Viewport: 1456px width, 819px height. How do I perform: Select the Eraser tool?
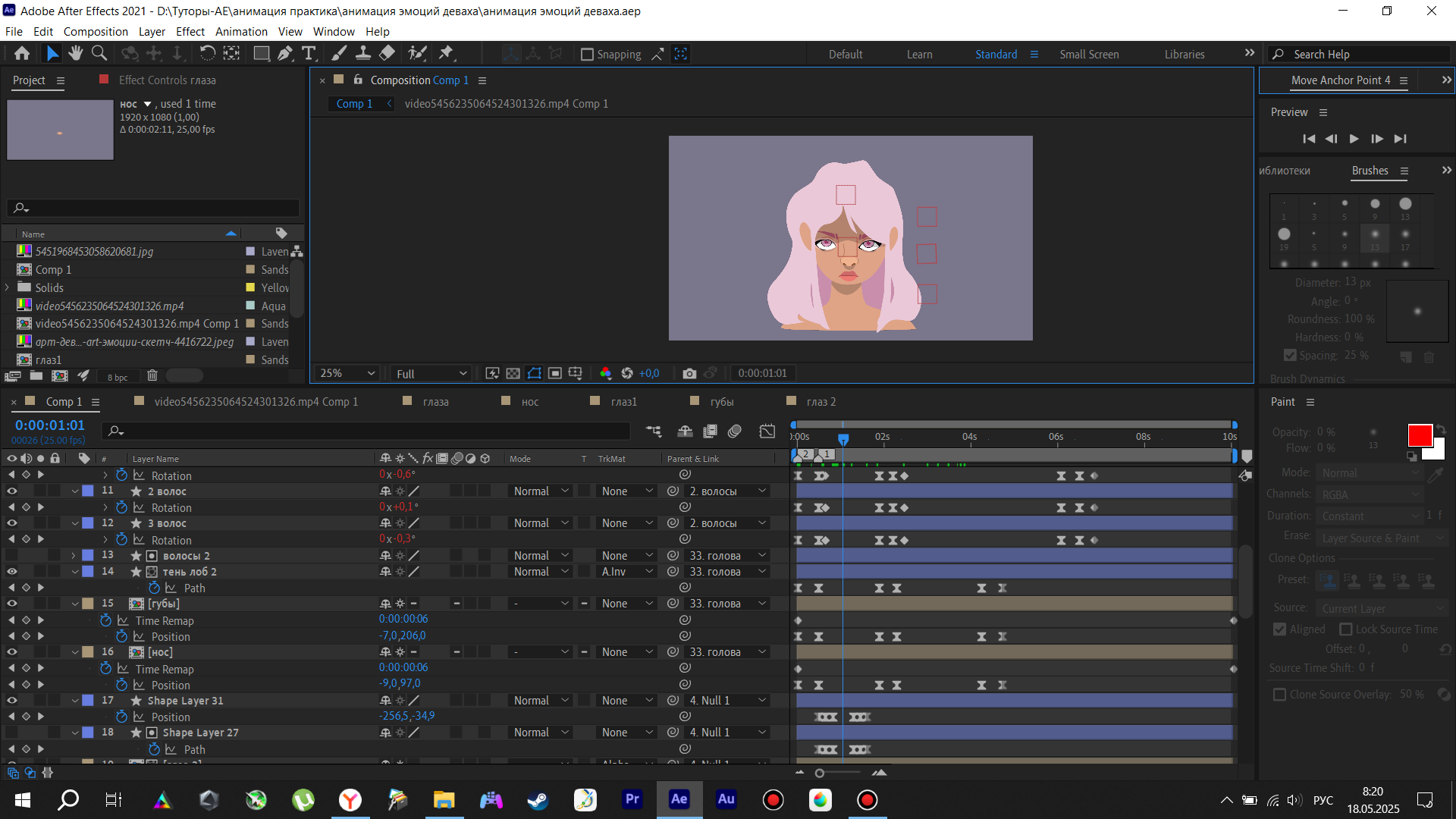point(387,53)
